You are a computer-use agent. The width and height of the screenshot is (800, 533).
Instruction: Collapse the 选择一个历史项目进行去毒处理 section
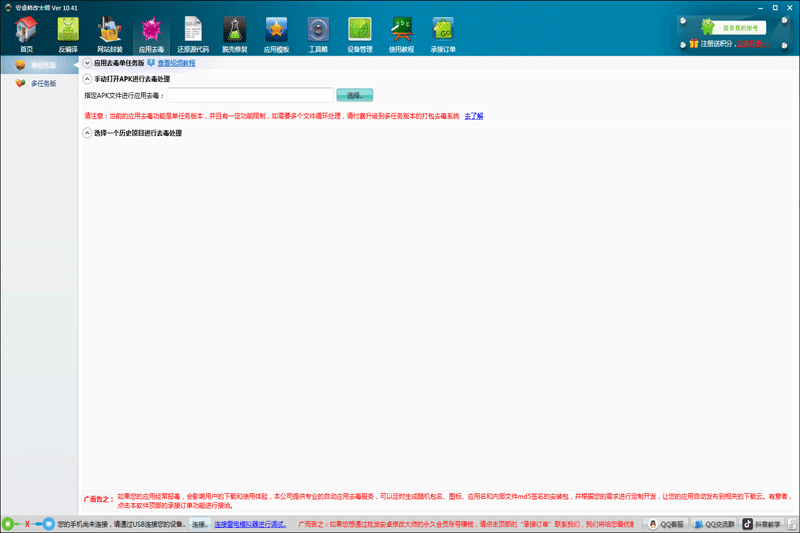click(88, 133)
